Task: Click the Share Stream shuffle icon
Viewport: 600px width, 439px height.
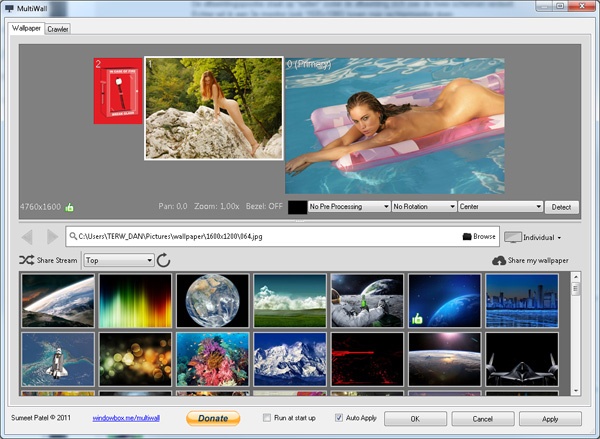Action: click(x=27, y=260)
